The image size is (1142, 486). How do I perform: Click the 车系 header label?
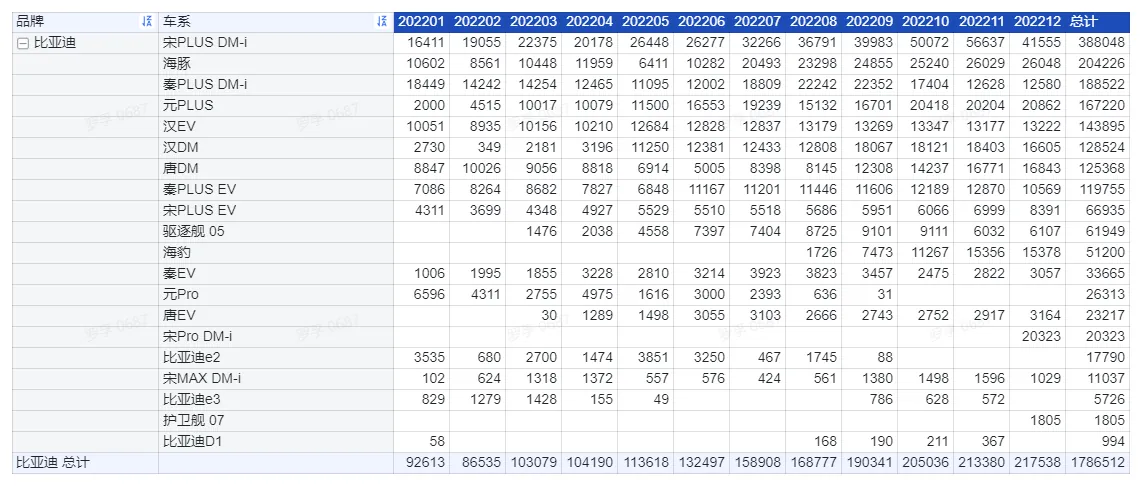tap(177, 22)
